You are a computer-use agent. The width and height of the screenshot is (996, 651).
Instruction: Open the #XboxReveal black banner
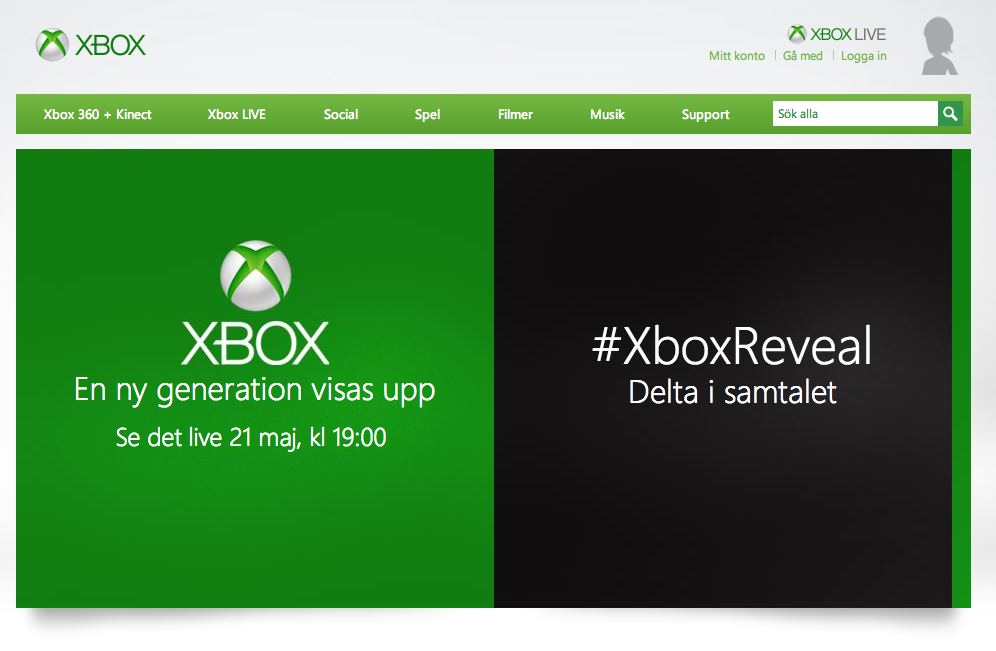click(723, 379)
